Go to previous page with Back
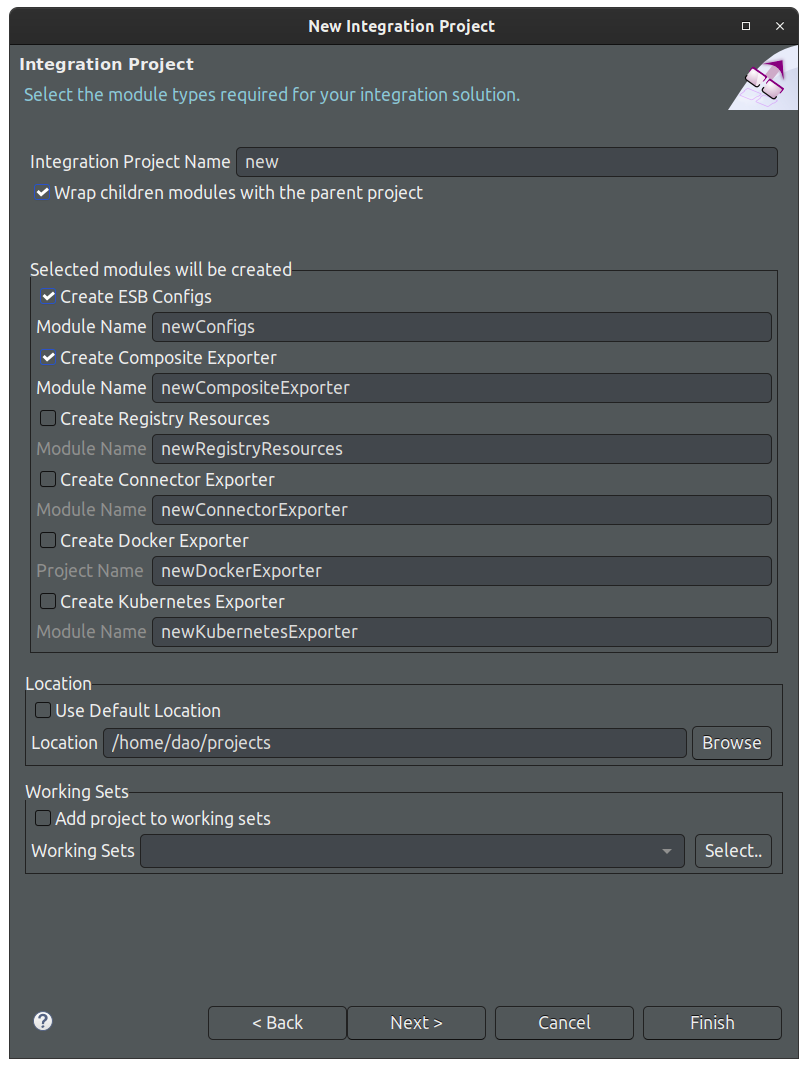The width and height of the screenshot is (808, 1068). point(277,1022)
